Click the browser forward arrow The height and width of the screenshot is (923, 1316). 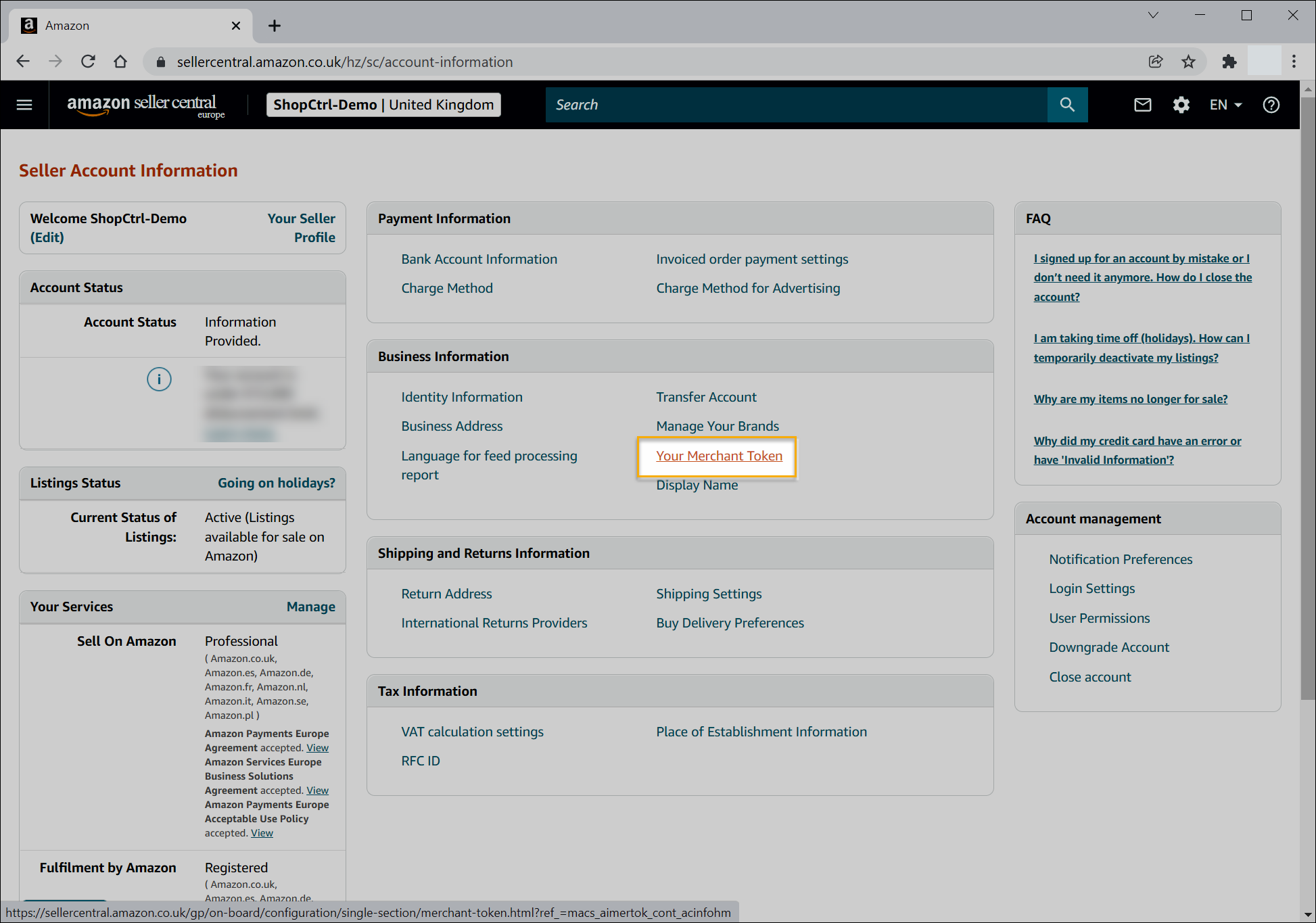pyautogui.click(x=55, y=62)
